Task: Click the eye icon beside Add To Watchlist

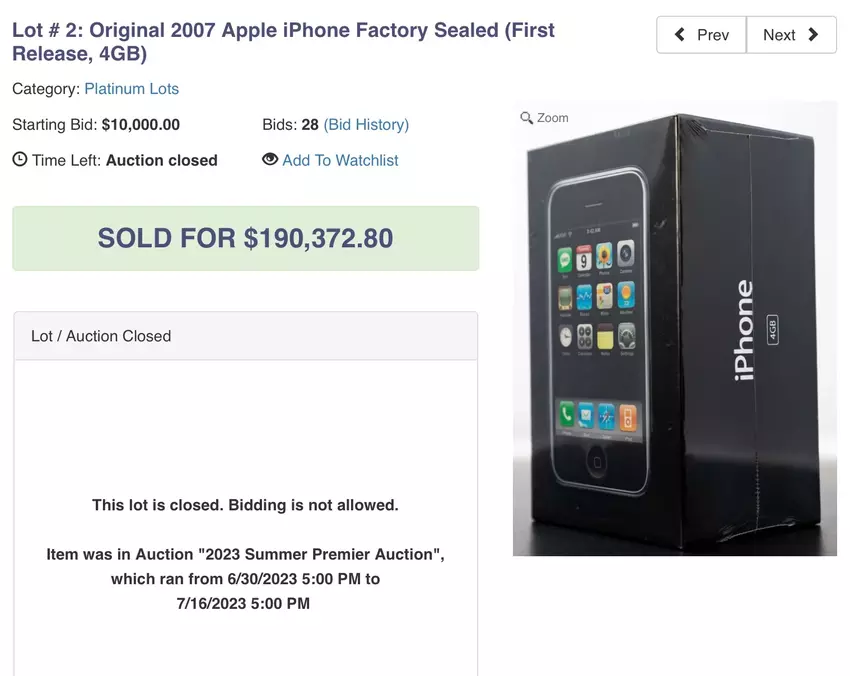Action: pos(270,159)
